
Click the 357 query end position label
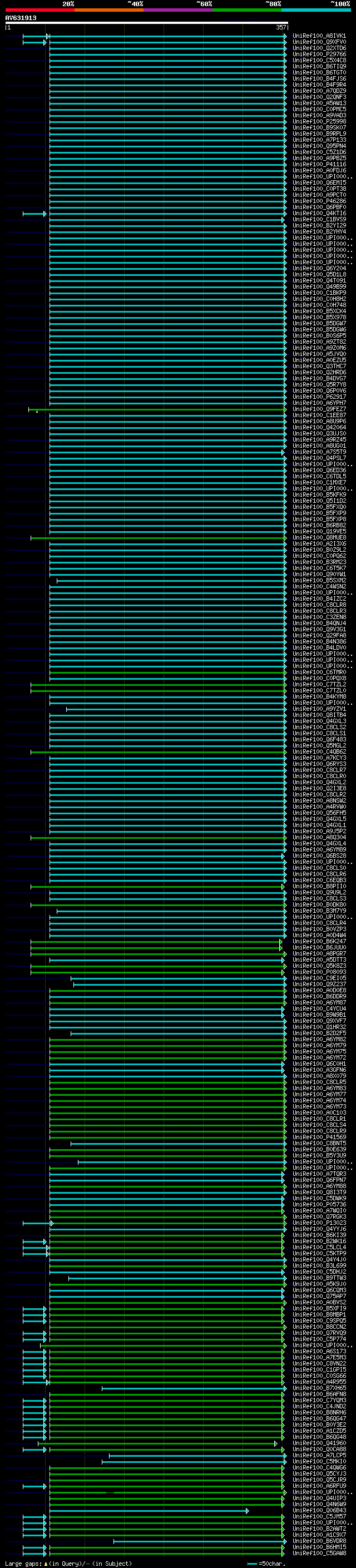coord(281,27)
